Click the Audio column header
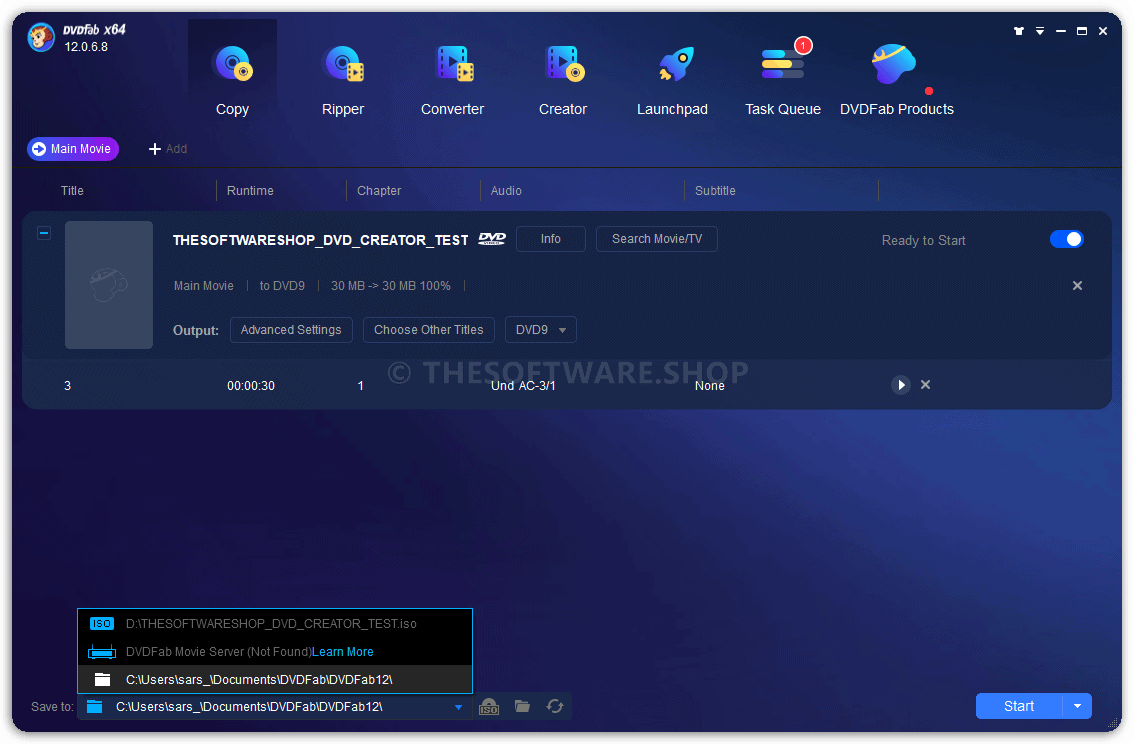1134x744 pixels. pyautogui.click(x=506, y=191)
